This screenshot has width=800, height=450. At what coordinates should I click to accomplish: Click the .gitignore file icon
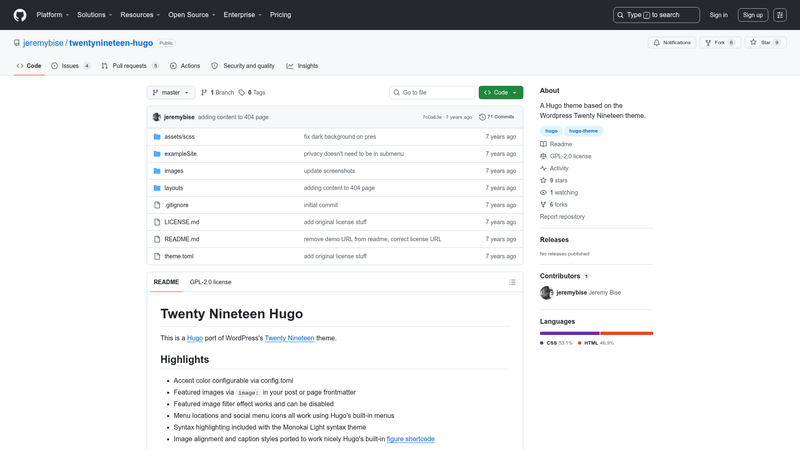pos(157,205)
